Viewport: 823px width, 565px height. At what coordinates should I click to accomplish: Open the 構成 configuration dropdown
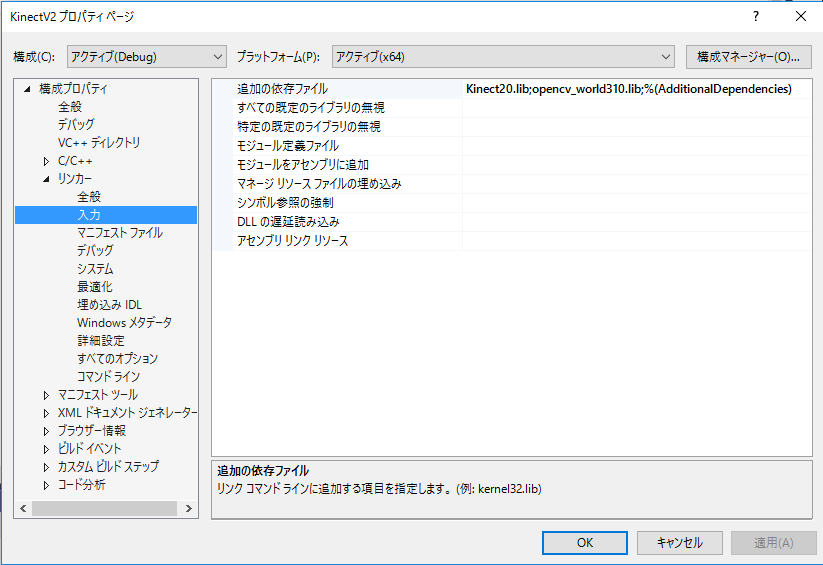(147, 57)
